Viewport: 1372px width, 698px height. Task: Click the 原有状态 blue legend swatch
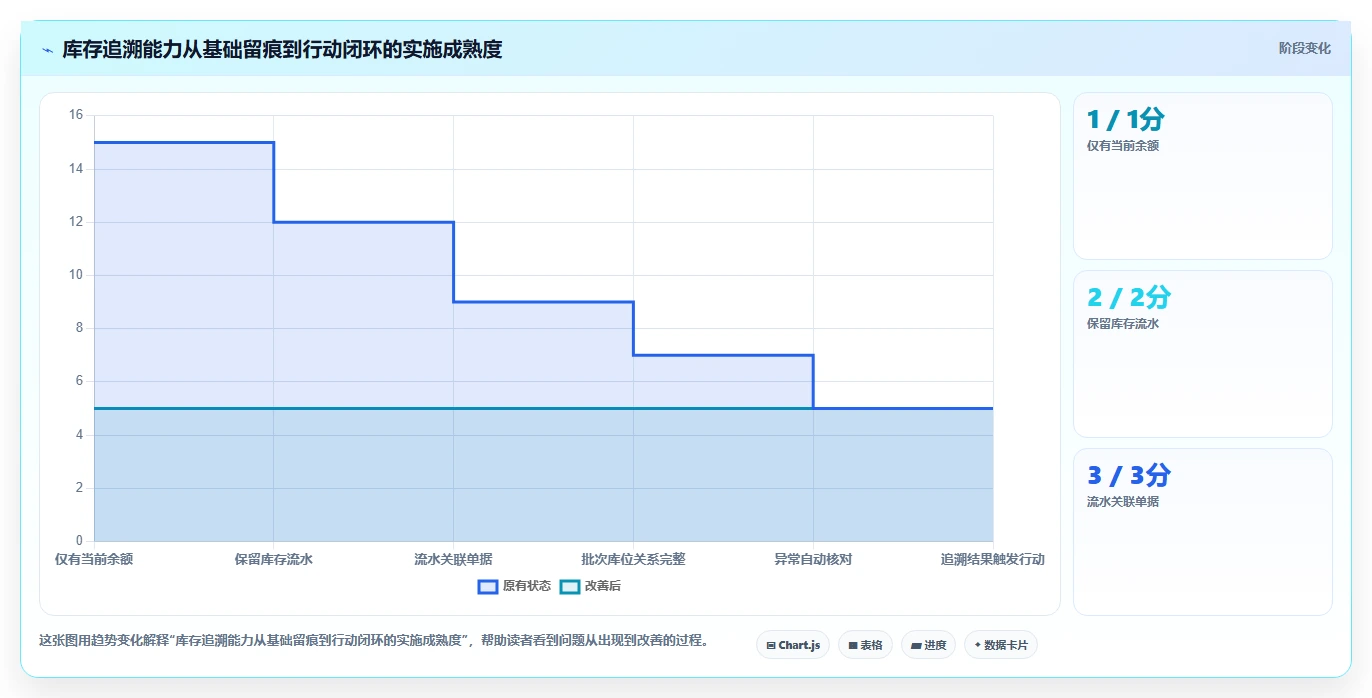coord(488,586)
